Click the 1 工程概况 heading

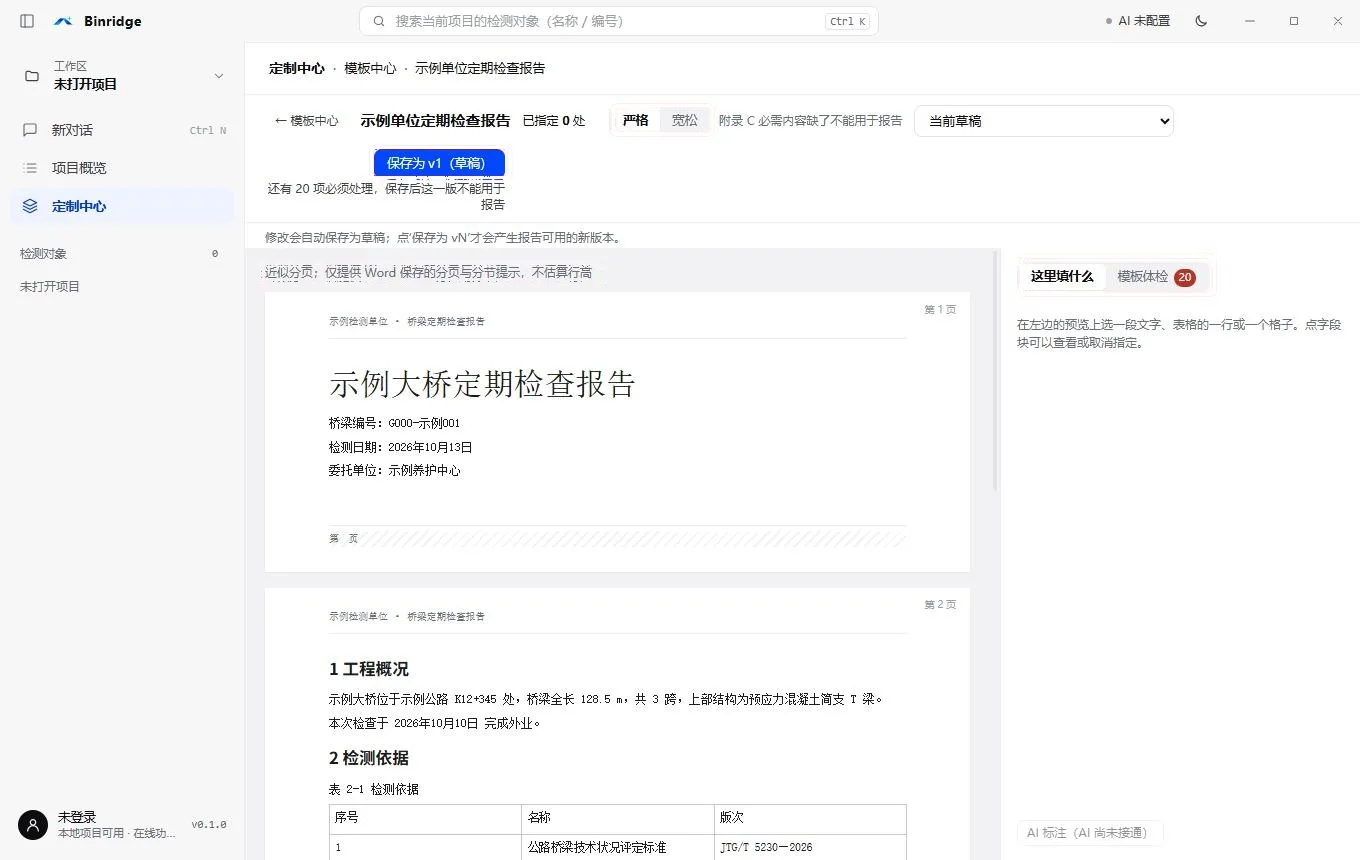coord(369,669)
